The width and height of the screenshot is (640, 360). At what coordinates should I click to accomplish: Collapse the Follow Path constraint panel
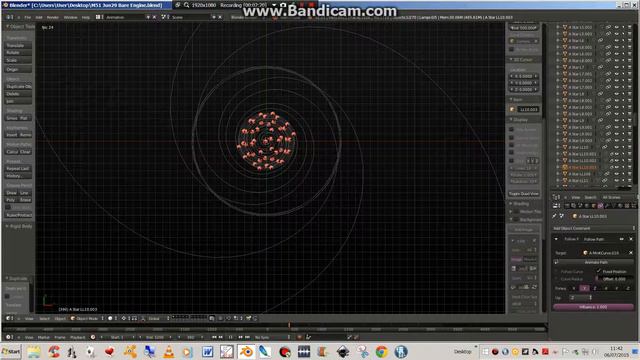[x=556, y=239]
